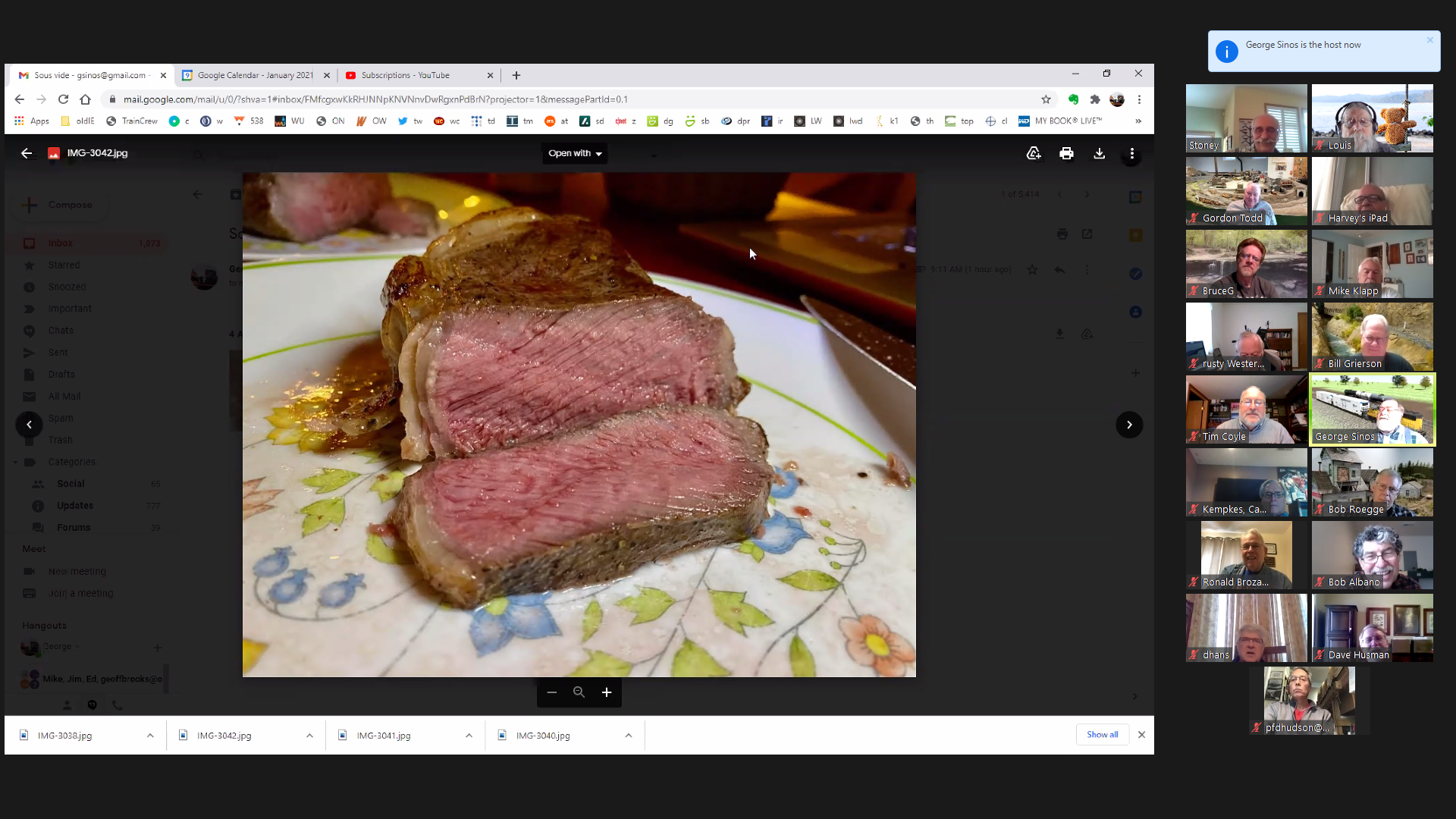Open the IMG-3040.jpg downloaded file

(543, 736)
